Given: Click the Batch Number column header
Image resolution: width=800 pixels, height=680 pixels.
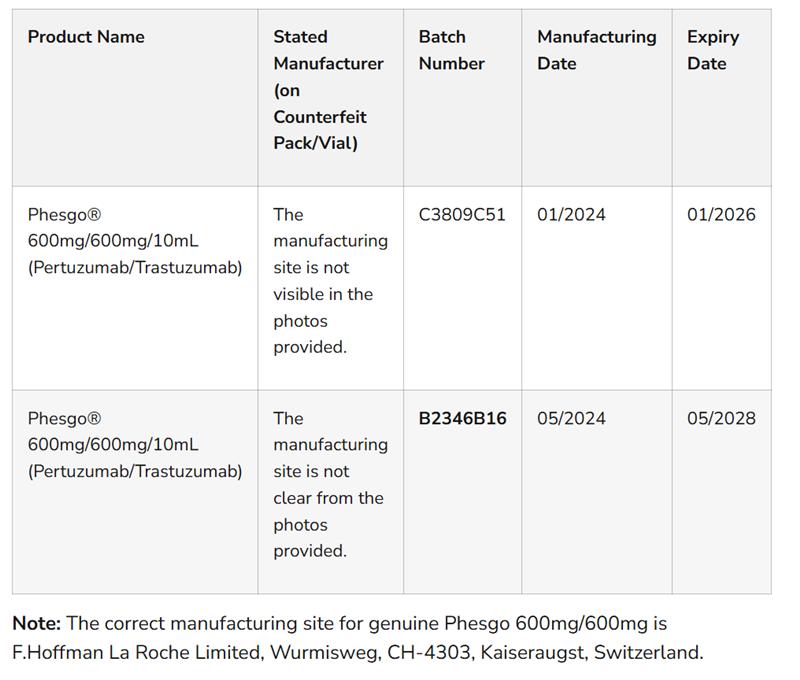Looking at the screenshot, I should point(451,50).
